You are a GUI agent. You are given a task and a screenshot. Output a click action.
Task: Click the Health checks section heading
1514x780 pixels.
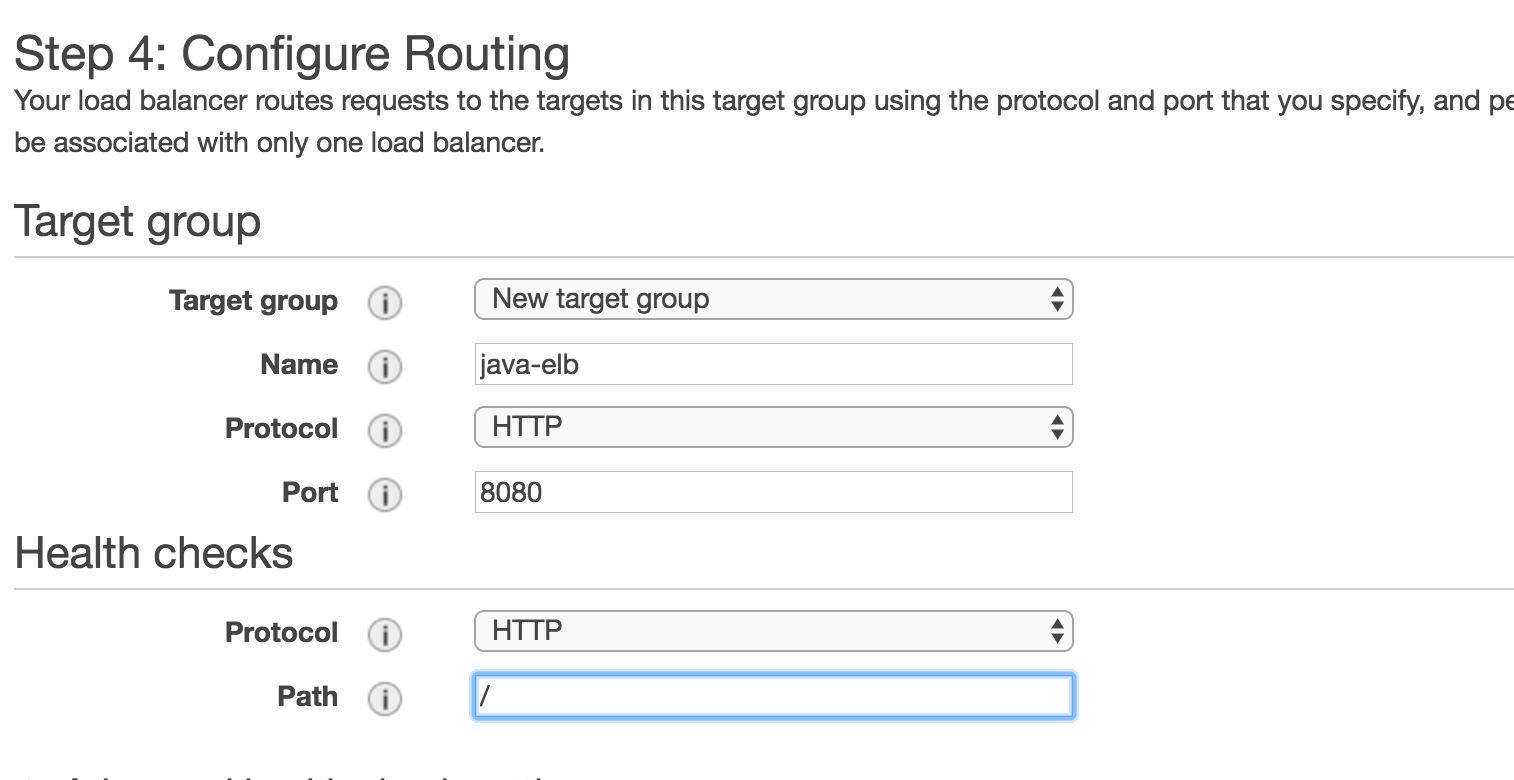[154, 553]
